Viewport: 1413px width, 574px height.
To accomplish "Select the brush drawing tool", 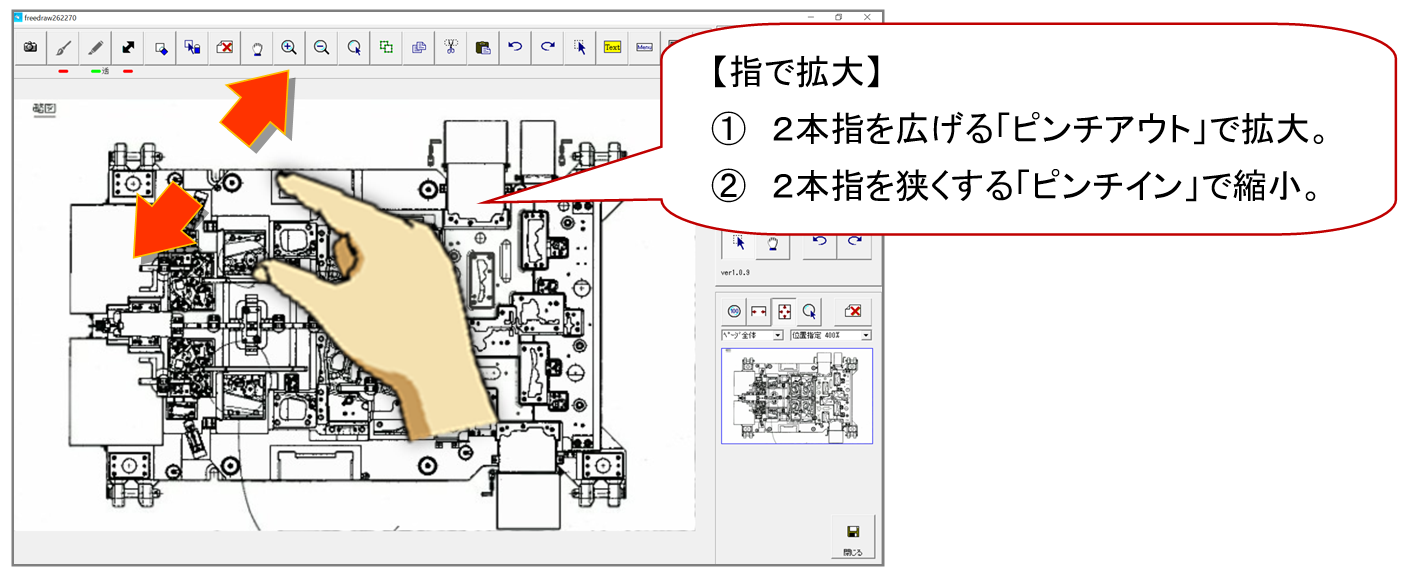I will pos(63,47).
